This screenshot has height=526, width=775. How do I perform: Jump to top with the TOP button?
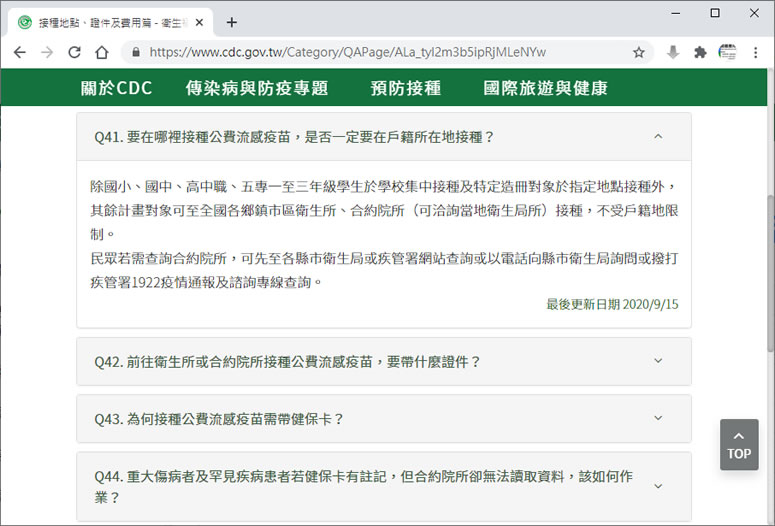pos(739,444)
